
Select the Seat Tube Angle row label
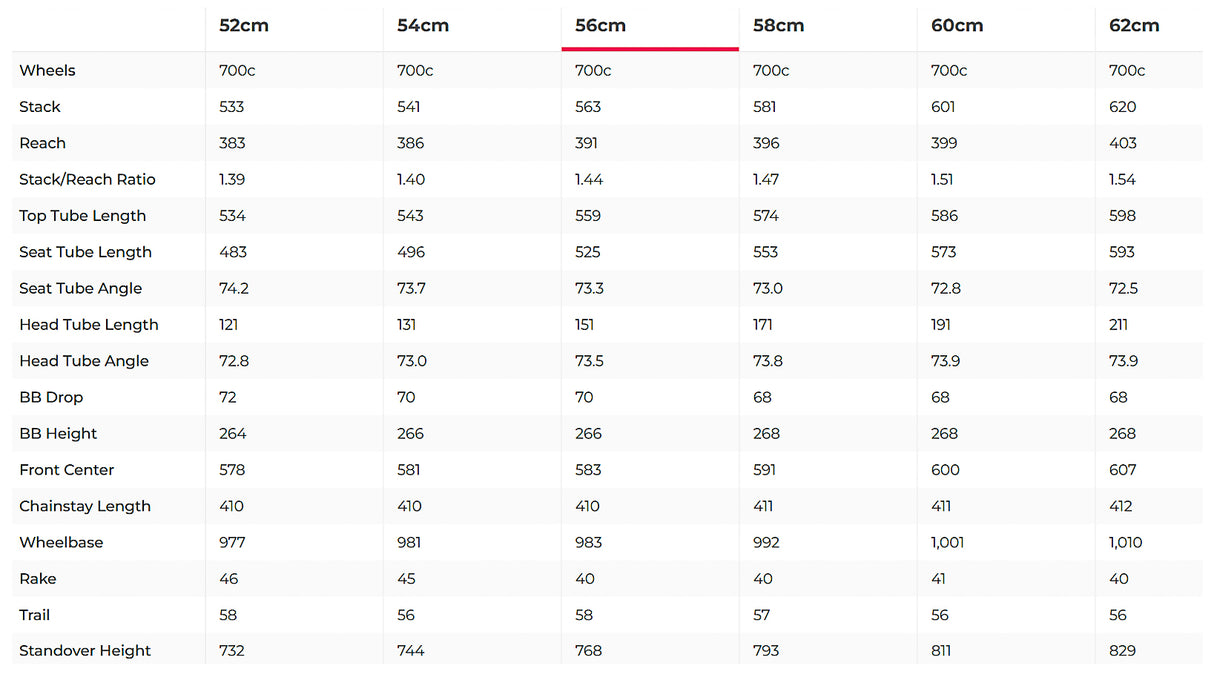(x=80, y=289)
